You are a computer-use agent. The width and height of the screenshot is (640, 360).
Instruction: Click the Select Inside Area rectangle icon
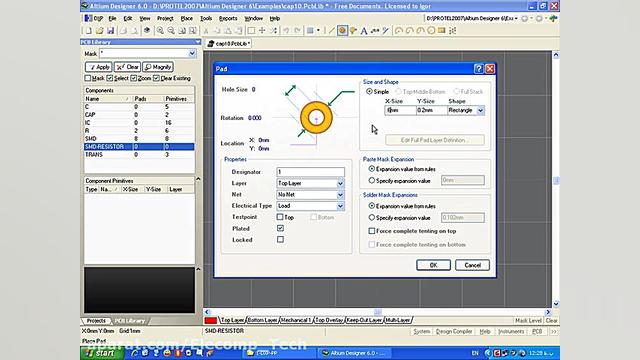coord(251,31)
